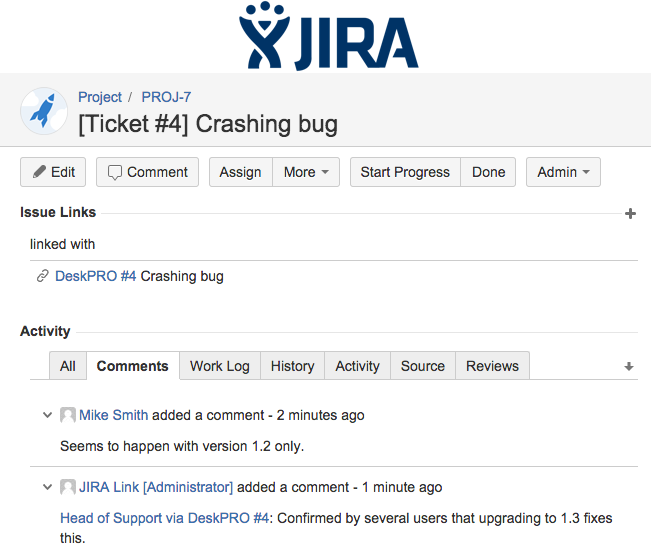
Task: Switch to the History tab
Action: click(x=292, y=366)
